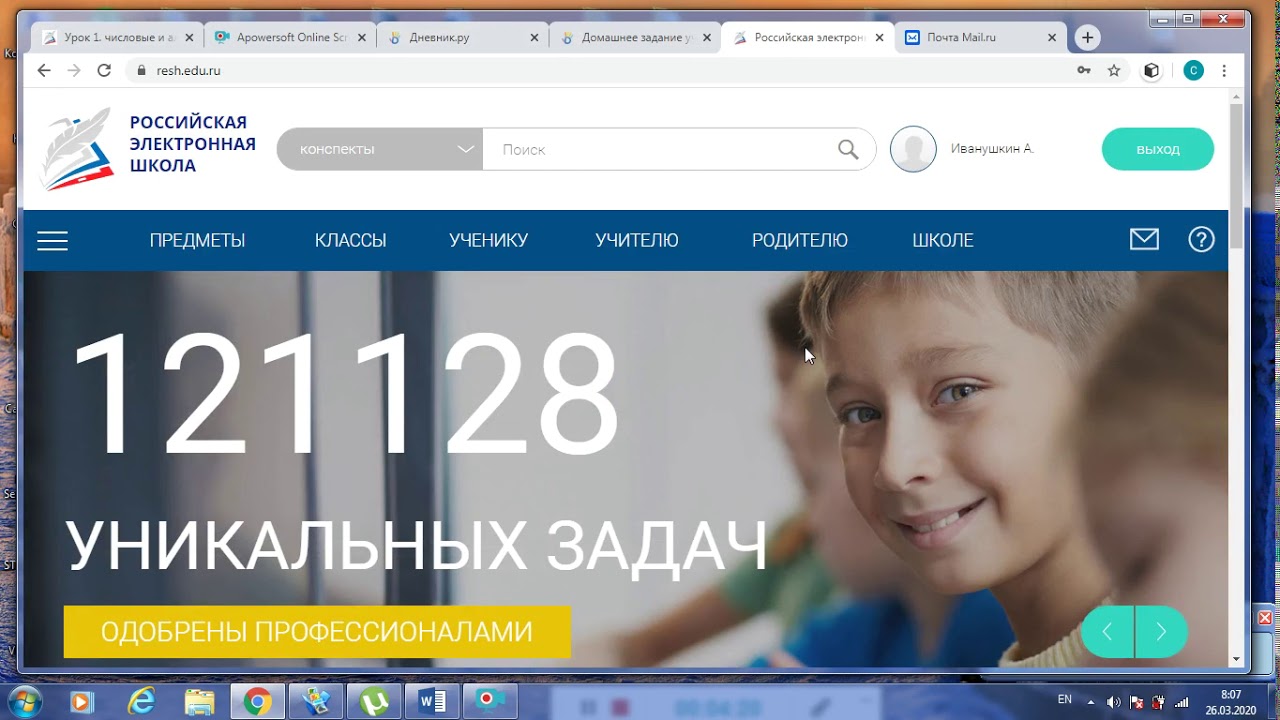Open uTorrent from the taskbar

click(374, 702)
